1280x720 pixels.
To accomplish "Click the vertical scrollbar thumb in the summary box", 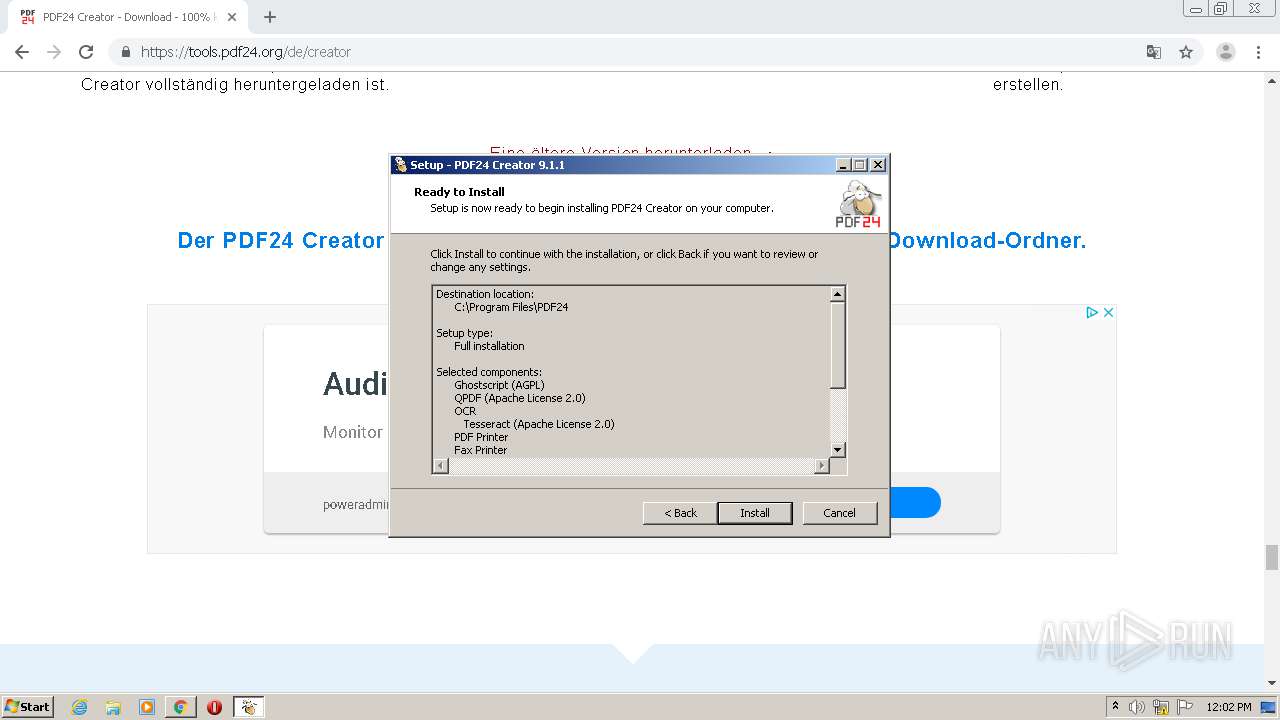I will (838, 344).
